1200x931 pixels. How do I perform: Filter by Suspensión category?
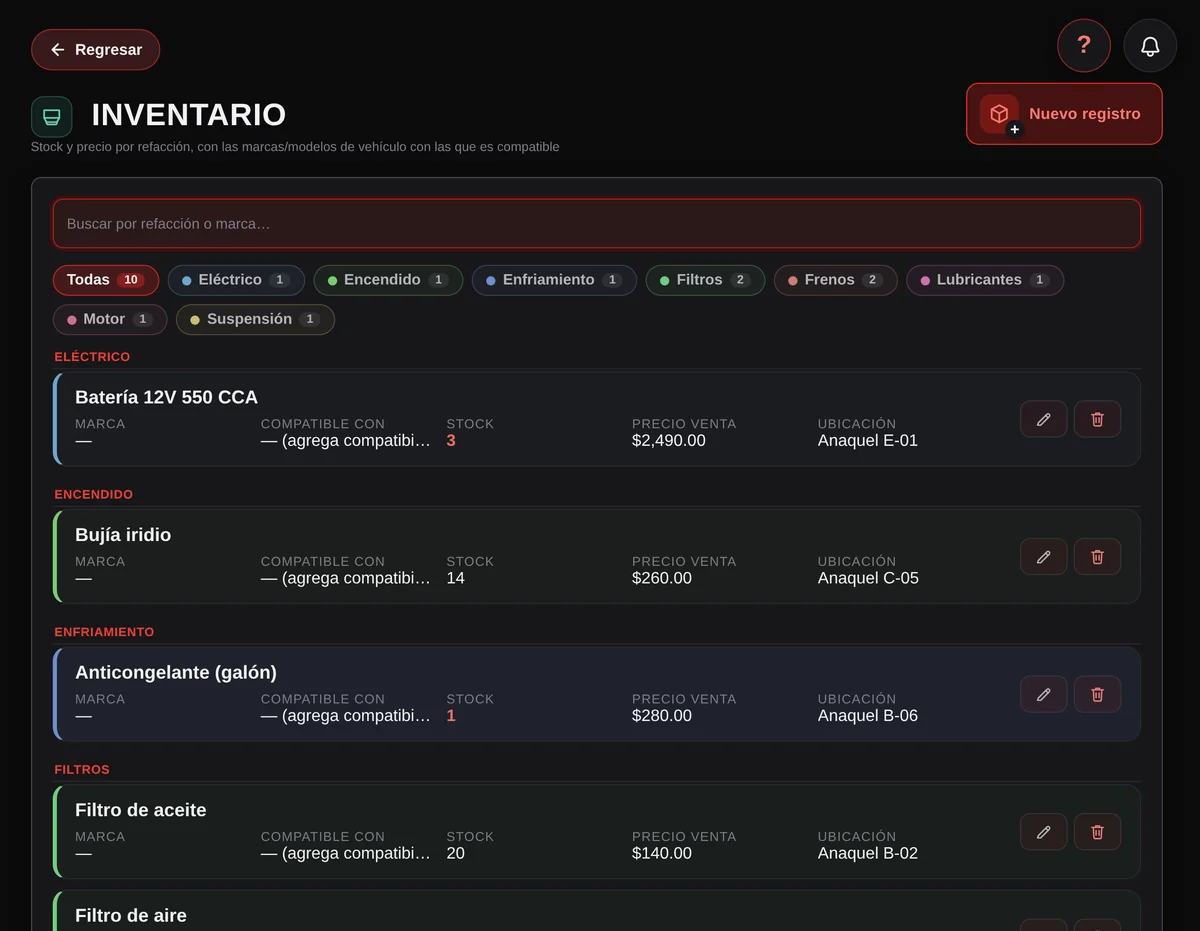[x=255, y=319]
